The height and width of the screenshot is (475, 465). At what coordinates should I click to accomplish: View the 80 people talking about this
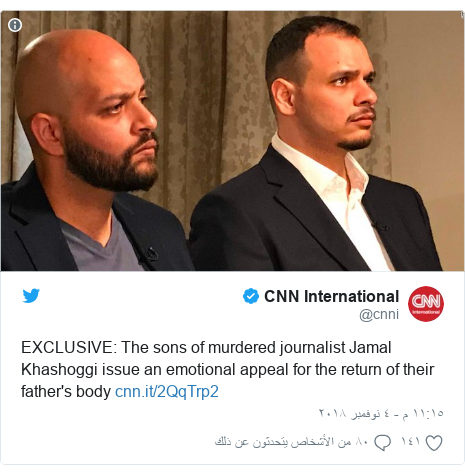coord(291,442)
